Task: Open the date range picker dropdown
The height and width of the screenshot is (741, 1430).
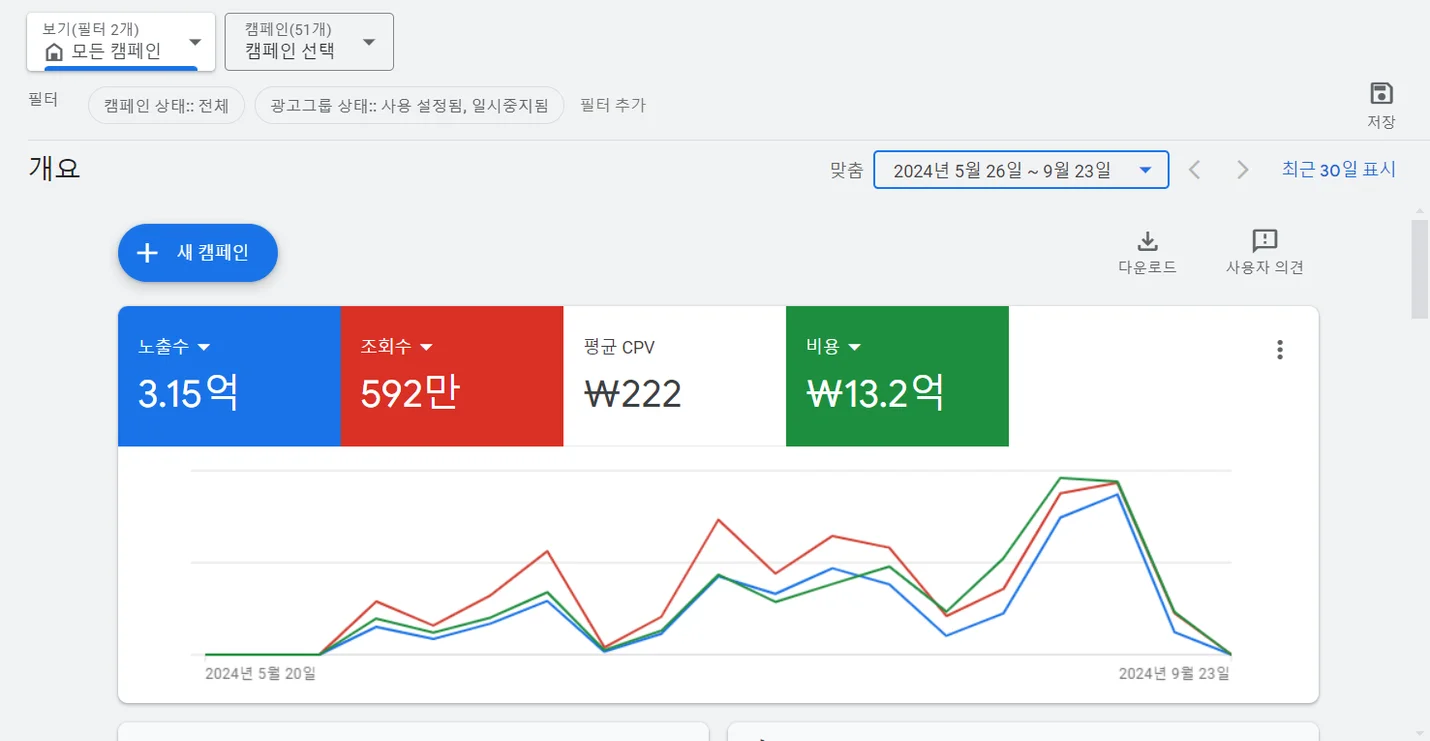Action: tap(1021, 170)
